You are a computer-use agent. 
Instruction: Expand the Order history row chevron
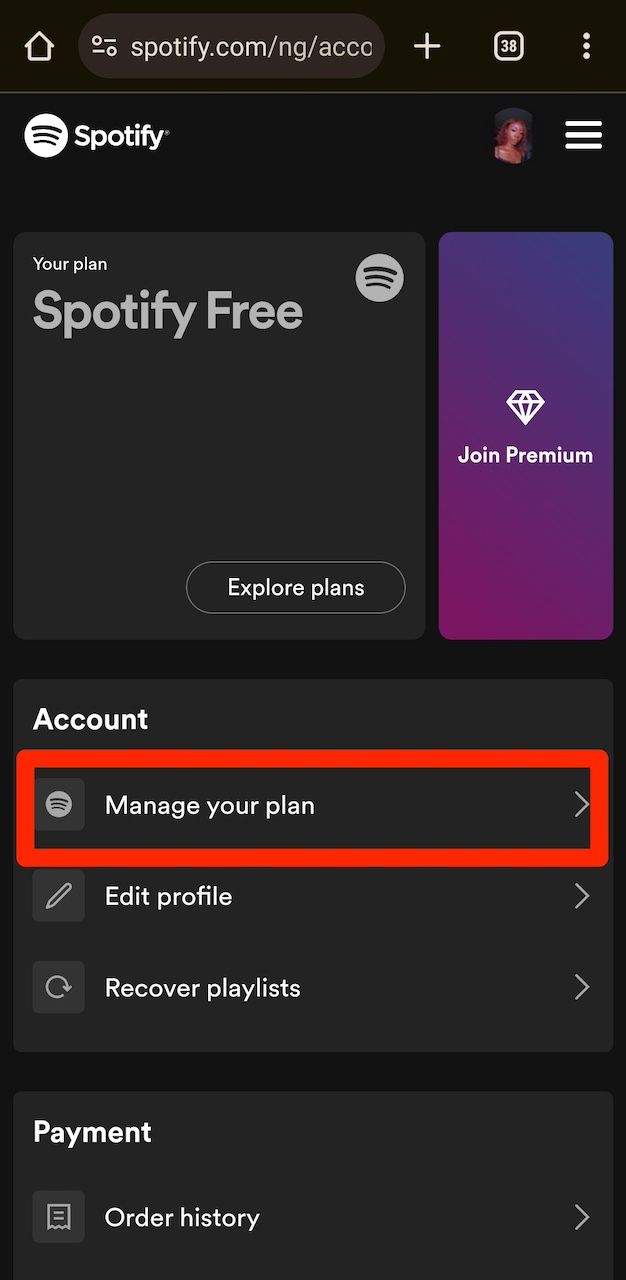pos(582,1217)
